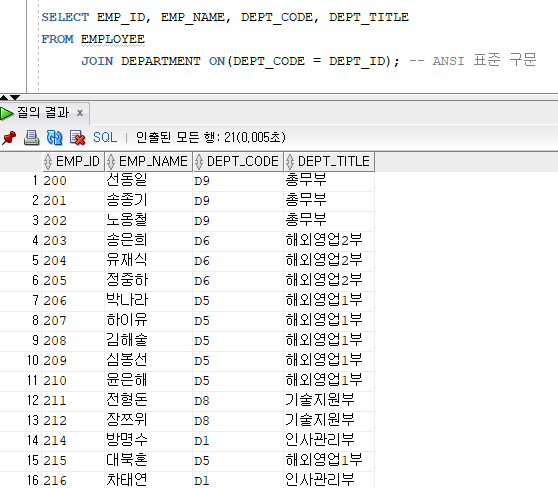Select the EMP_ID cell 216

pyautogui.click(x=73, y=479)
